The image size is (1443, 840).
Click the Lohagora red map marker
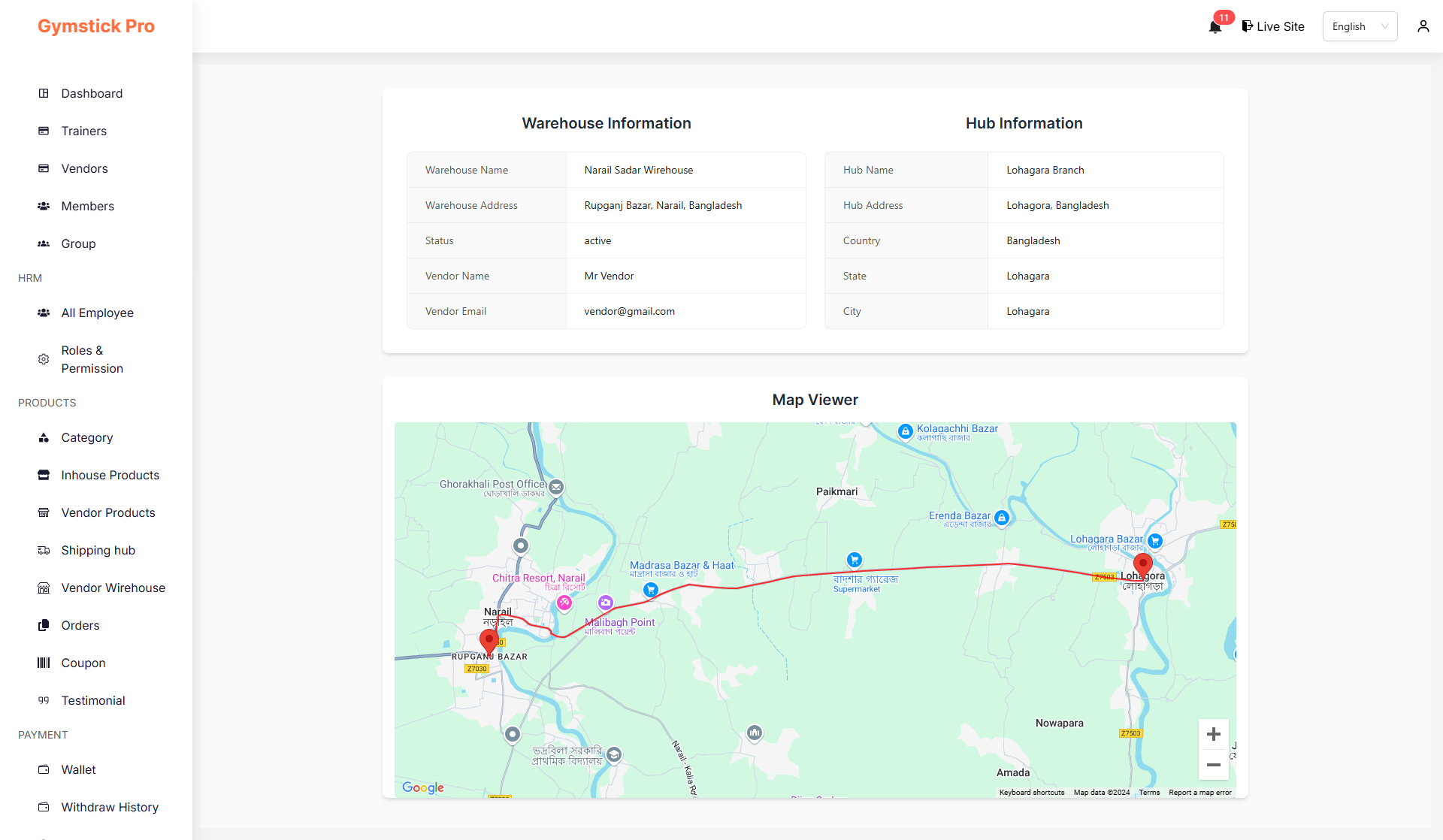tap(1142, 565)
